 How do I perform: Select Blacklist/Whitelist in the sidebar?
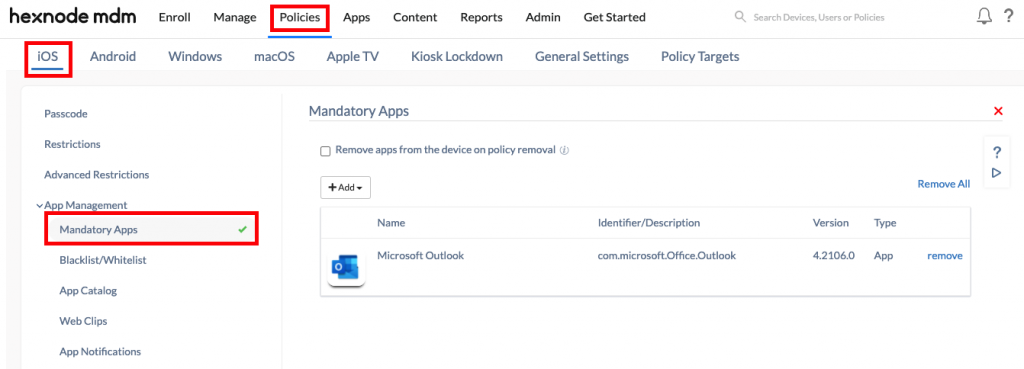103,260
